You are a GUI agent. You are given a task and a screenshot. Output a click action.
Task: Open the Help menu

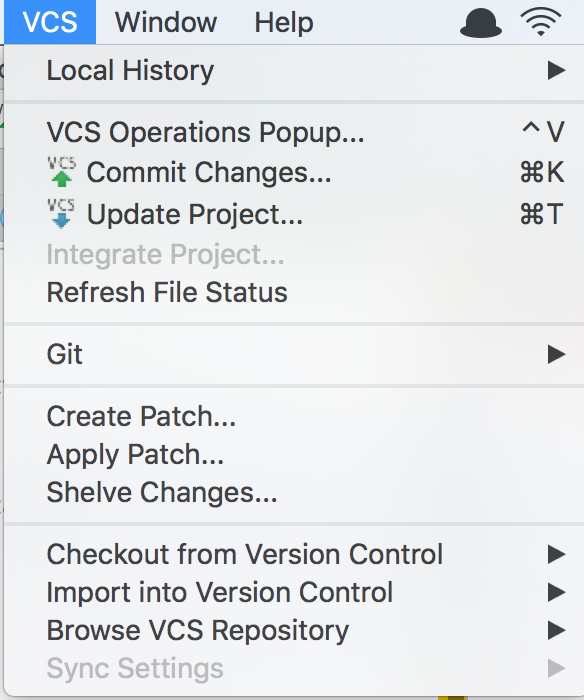284,22
